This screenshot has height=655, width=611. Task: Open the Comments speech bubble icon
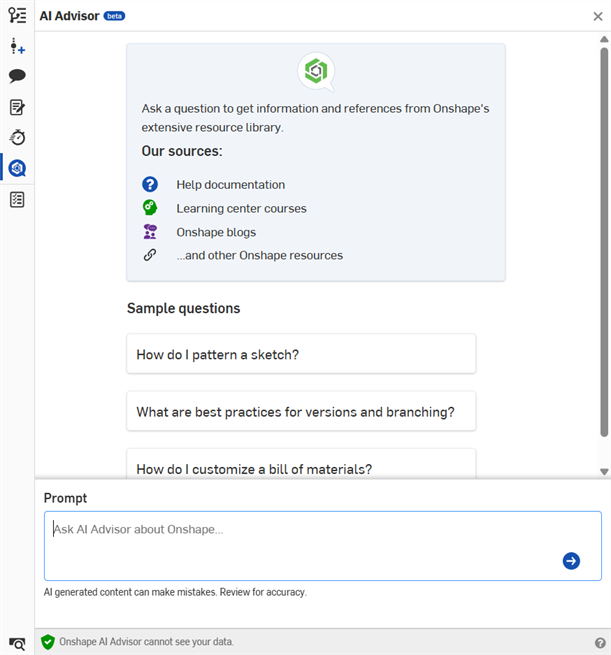point(17,76)
